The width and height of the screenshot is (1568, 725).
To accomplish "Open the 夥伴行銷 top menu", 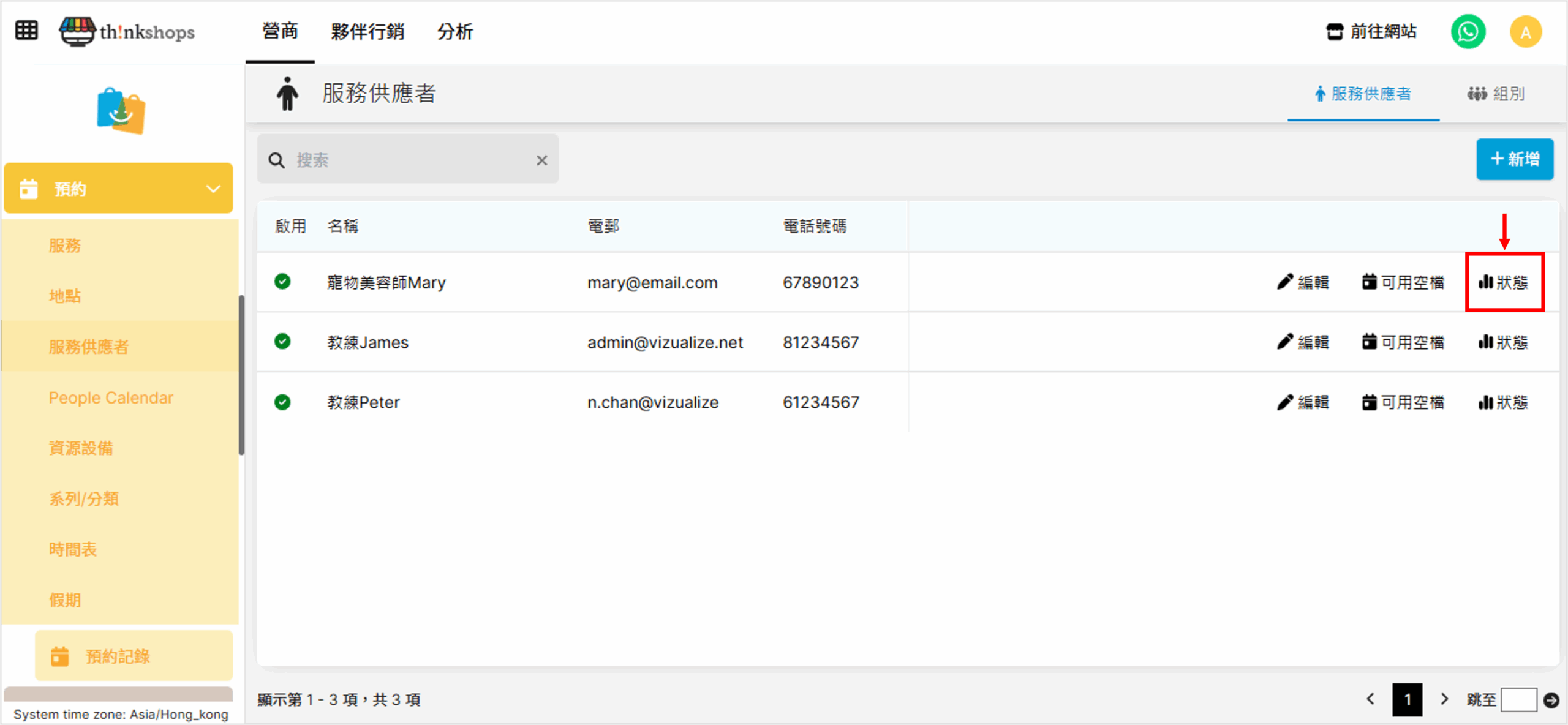I will pos(367,32).
